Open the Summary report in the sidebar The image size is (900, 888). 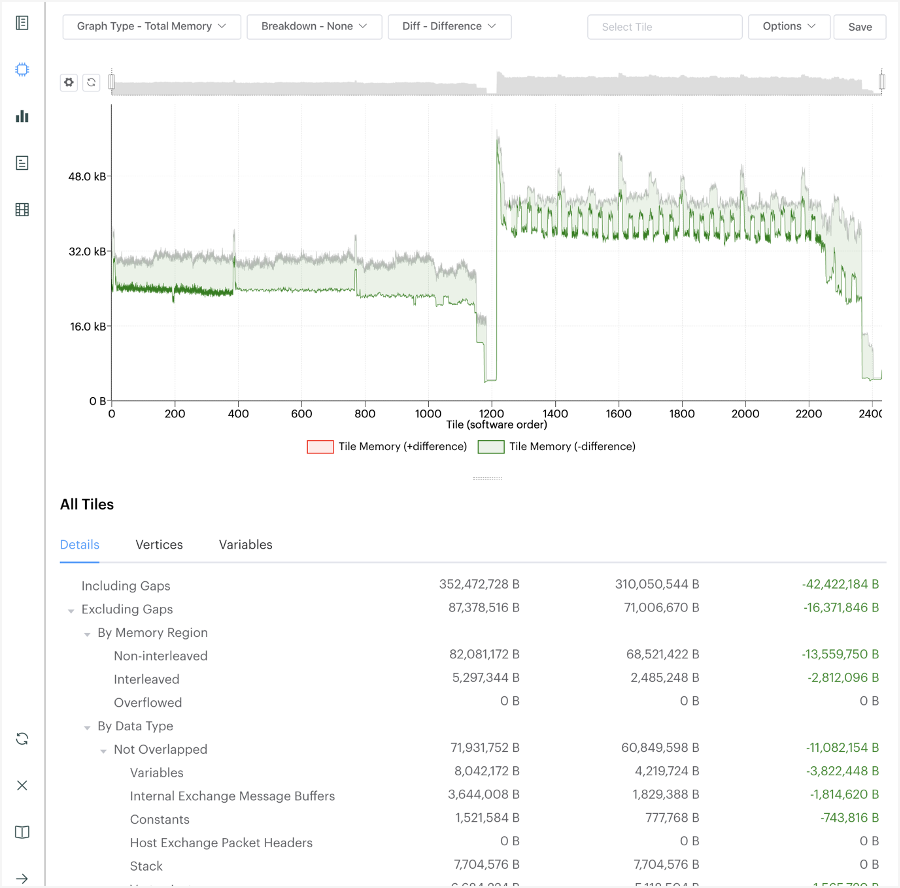click(x=21, y=24)
